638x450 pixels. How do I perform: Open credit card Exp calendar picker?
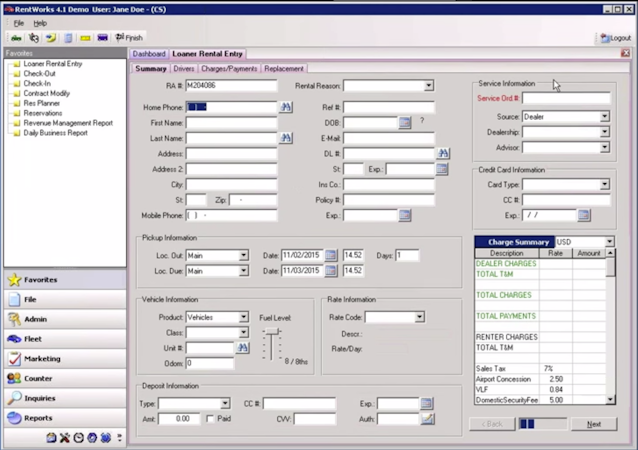click(583, 215)
